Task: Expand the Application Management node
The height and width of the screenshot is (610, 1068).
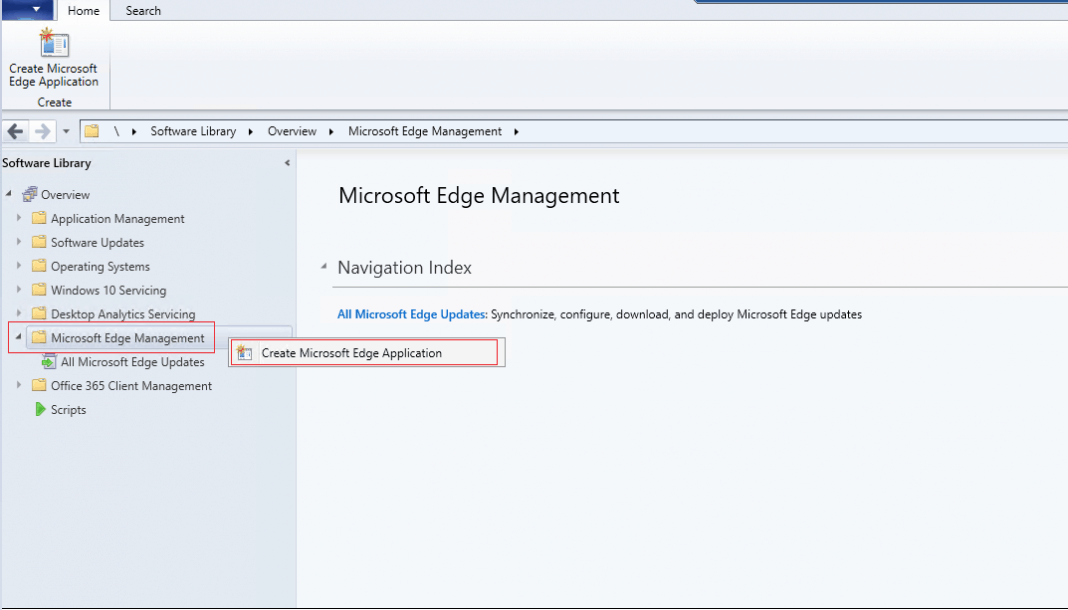Action: coord(19,218)
